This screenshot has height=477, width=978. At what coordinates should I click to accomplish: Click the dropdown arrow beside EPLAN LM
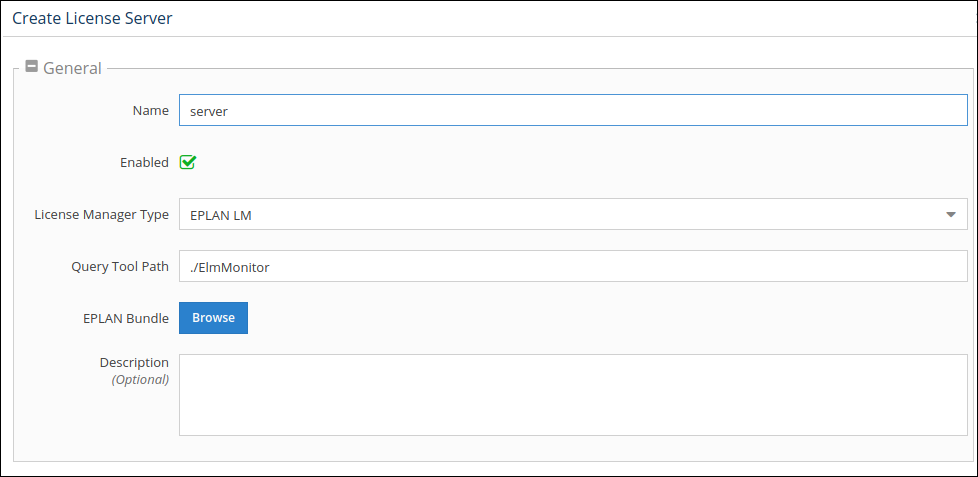tap(949, 214)
